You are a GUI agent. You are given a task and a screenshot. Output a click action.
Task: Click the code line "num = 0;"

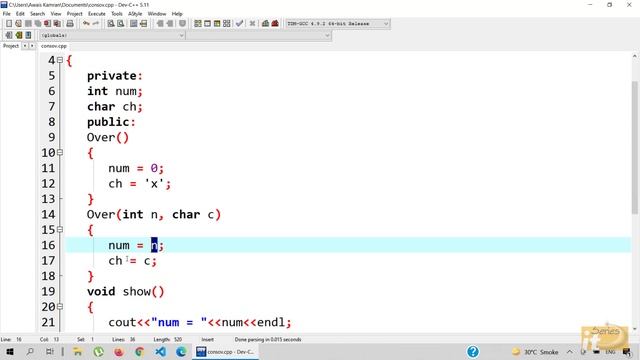pyautogui.click(x=136, y=168)
